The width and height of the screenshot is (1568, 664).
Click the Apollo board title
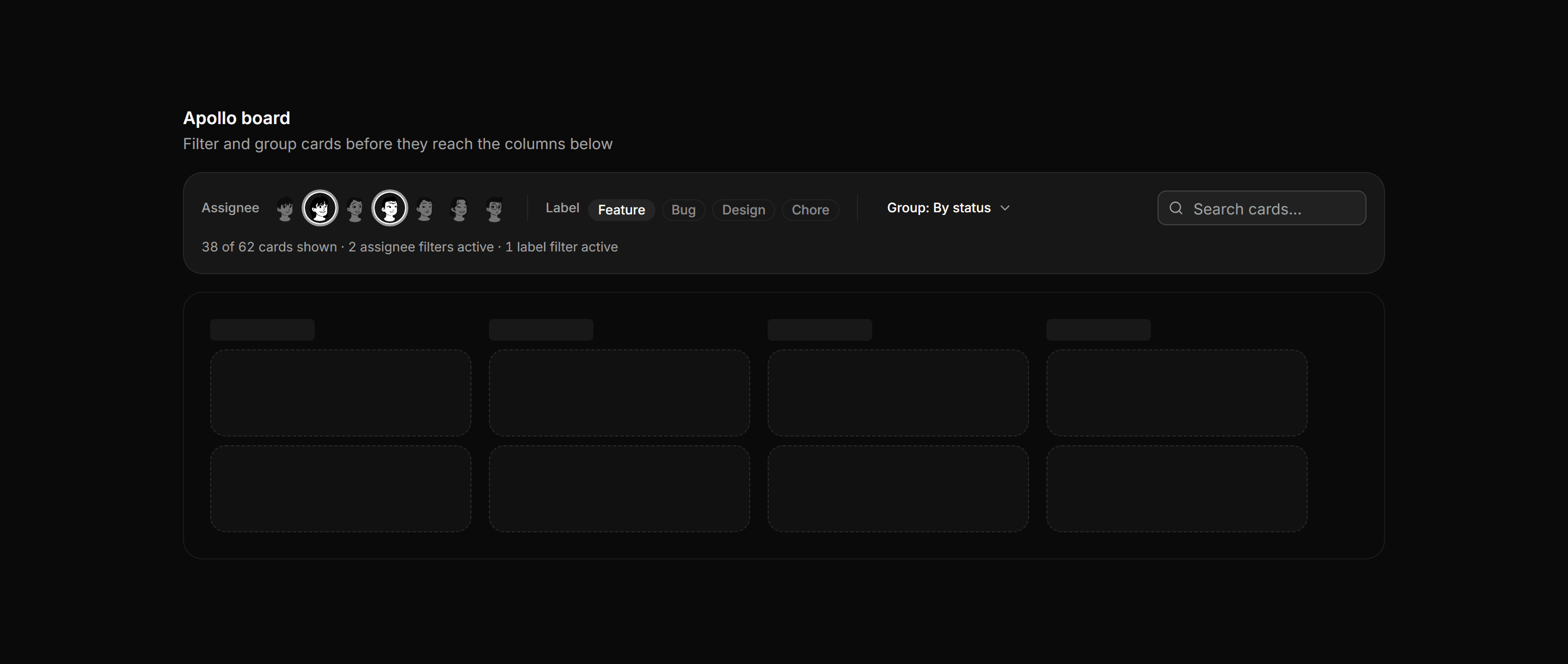tap(236, 118)
